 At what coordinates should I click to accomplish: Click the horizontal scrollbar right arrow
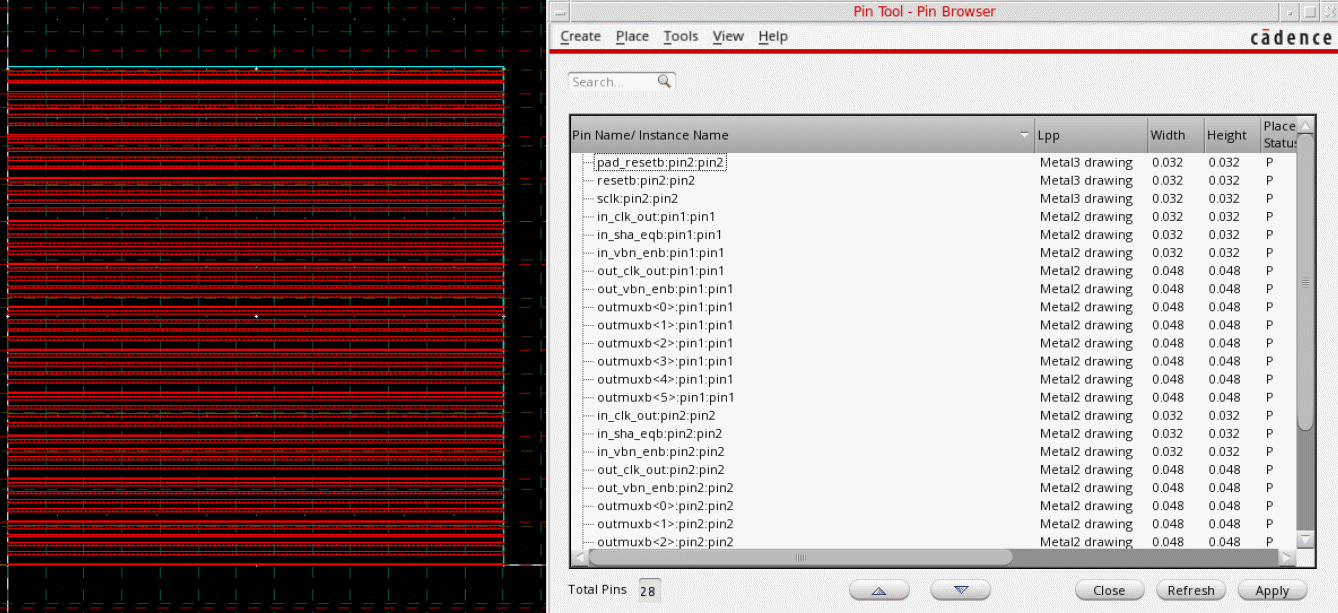coord(1287,557)
